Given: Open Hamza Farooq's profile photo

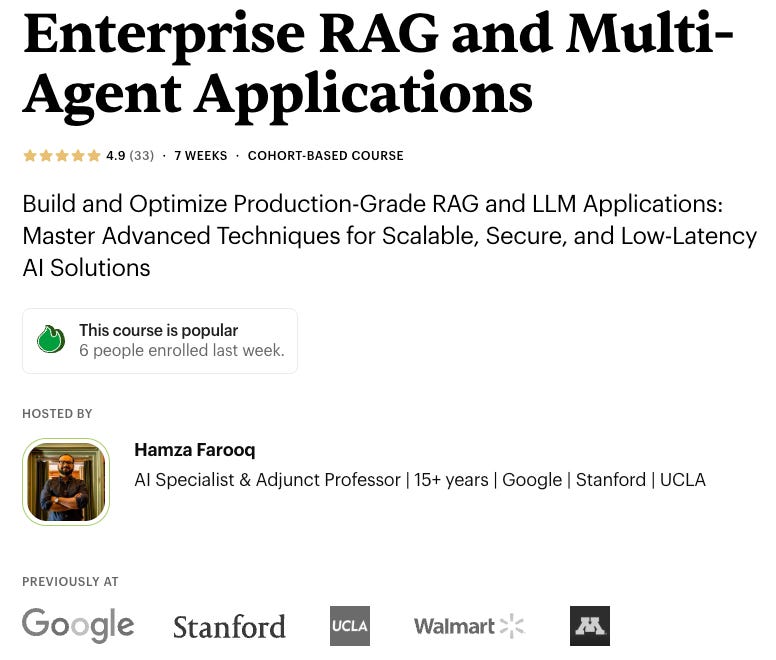Looking at the screenshot, I should [x=66, y=481].
